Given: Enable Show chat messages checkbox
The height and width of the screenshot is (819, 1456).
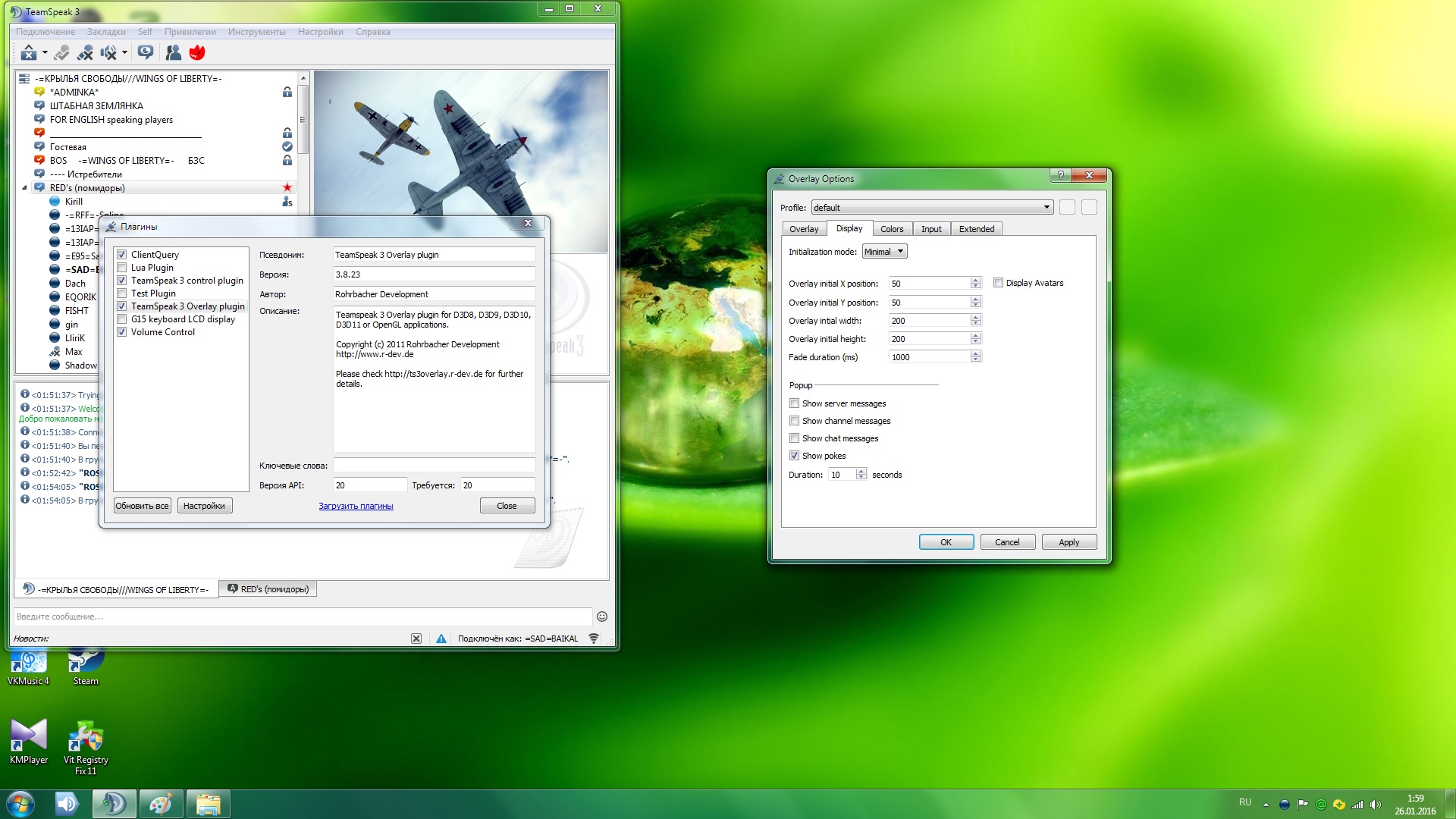Looking at the screenshot, I should coord(794,438).
